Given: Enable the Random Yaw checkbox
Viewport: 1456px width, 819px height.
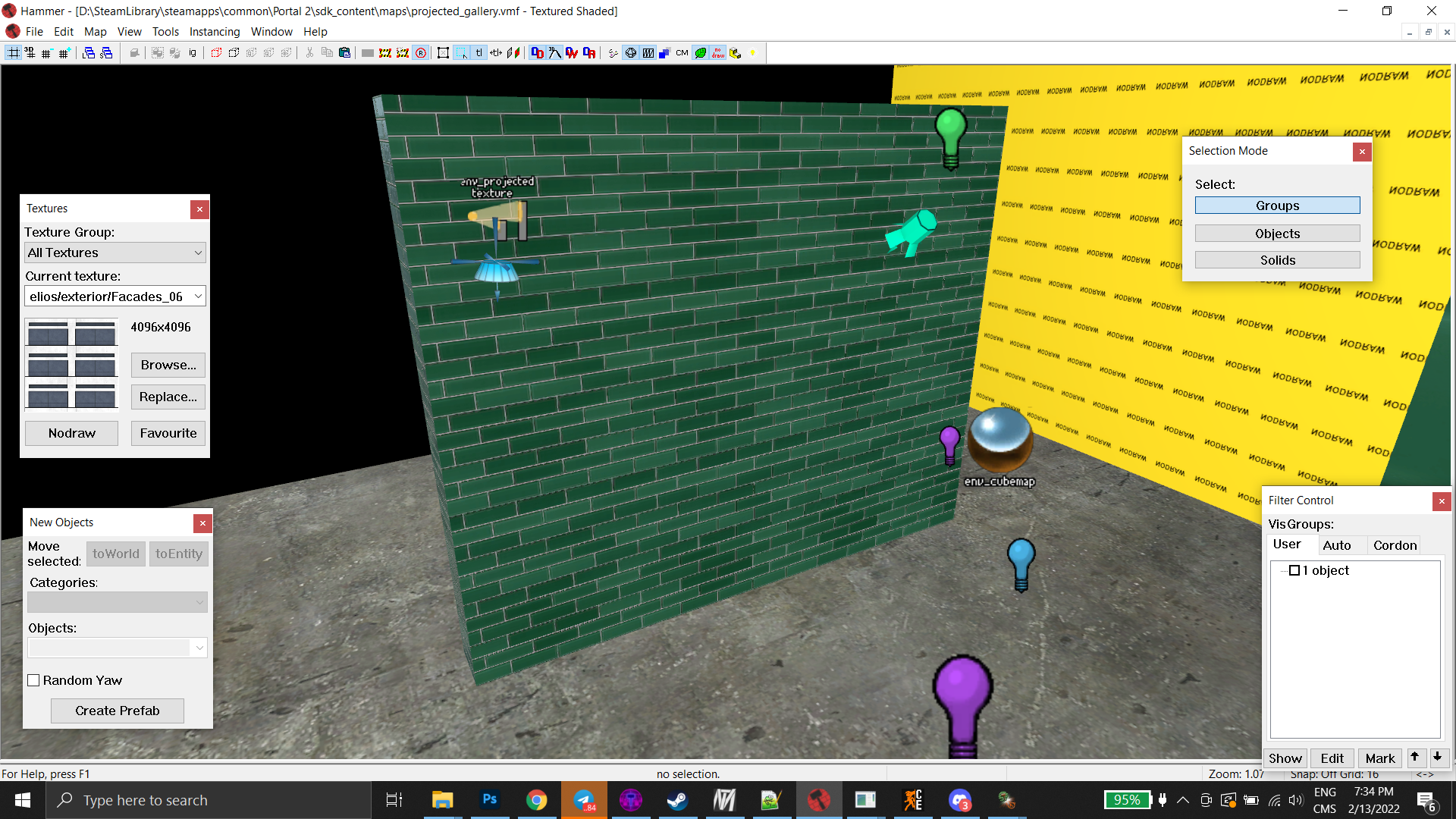Looking at the screenshot, I should [x=33, y=680].
